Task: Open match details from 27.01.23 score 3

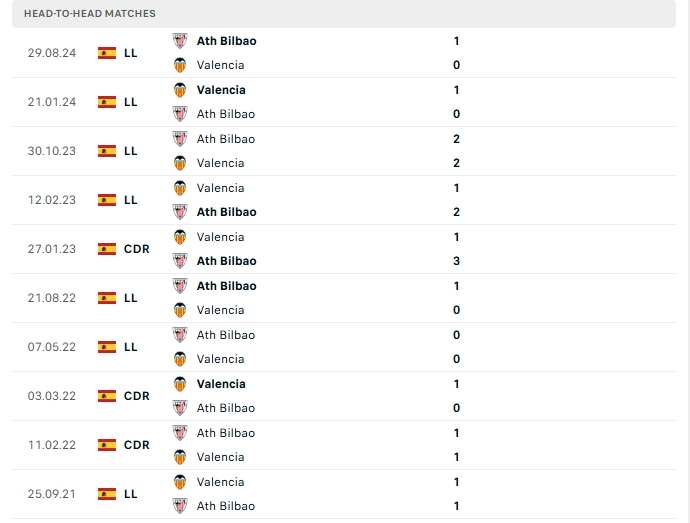Action: pos(456,261)
